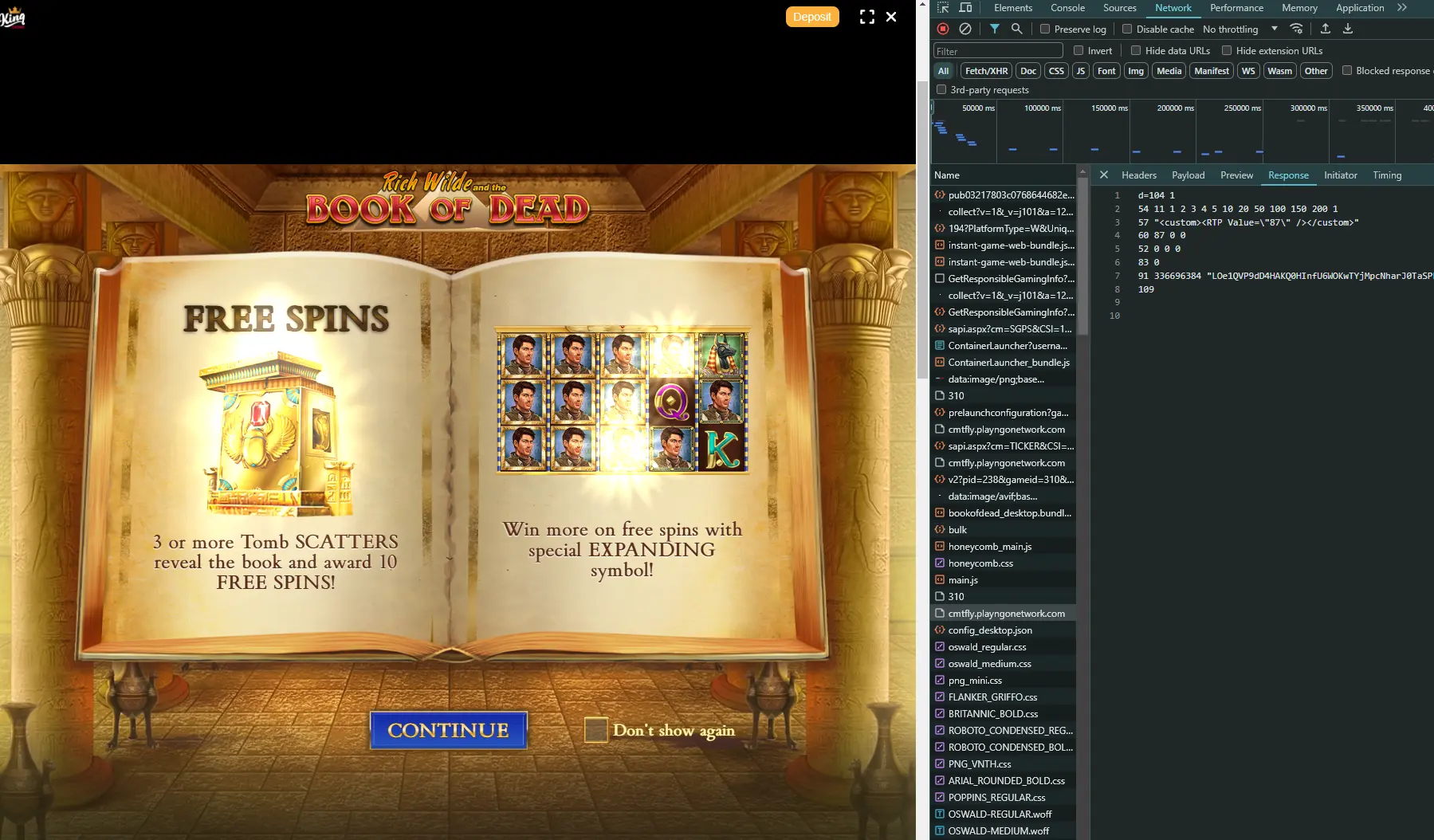Enable Preserve log checkbox
The image size is (1434, 840).
coord(1045,29)
